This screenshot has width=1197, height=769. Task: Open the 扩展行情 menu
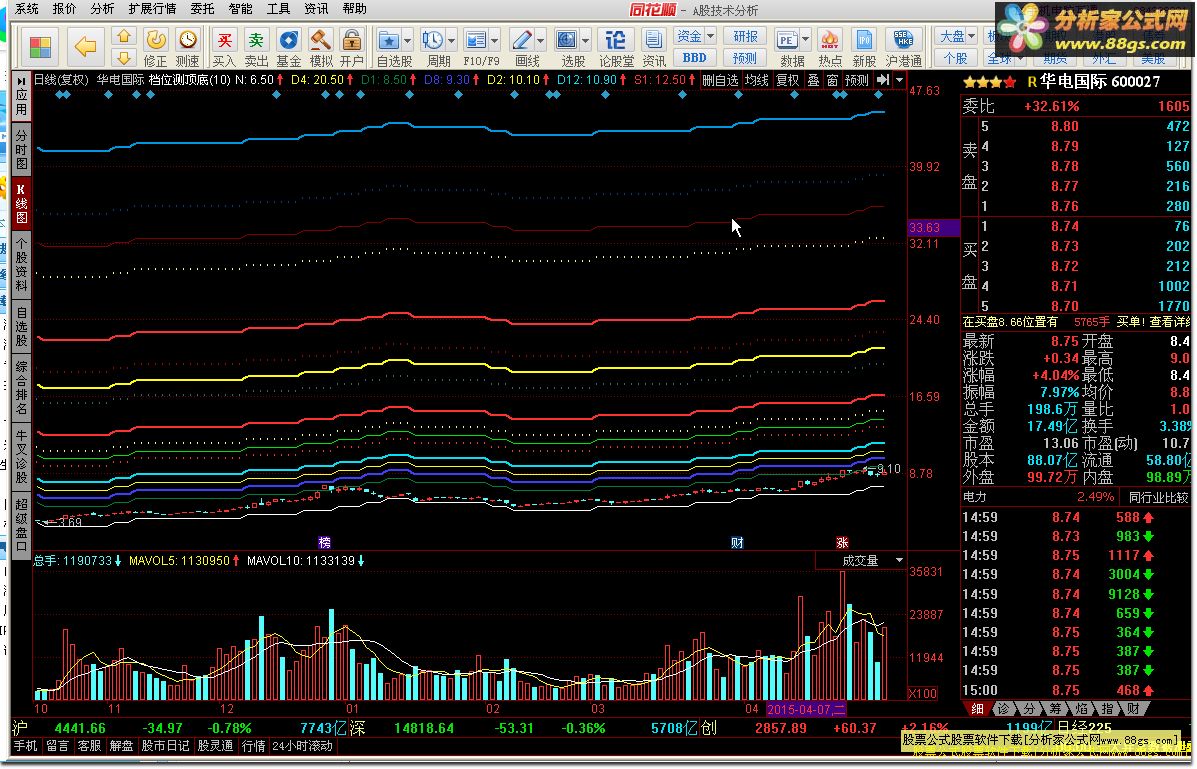click(x=152, y=8)
